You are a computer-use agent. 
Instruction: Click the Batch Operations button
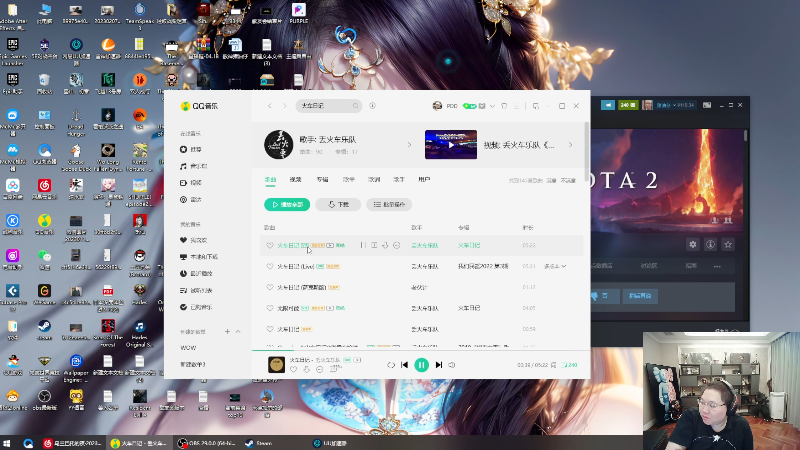389,205
